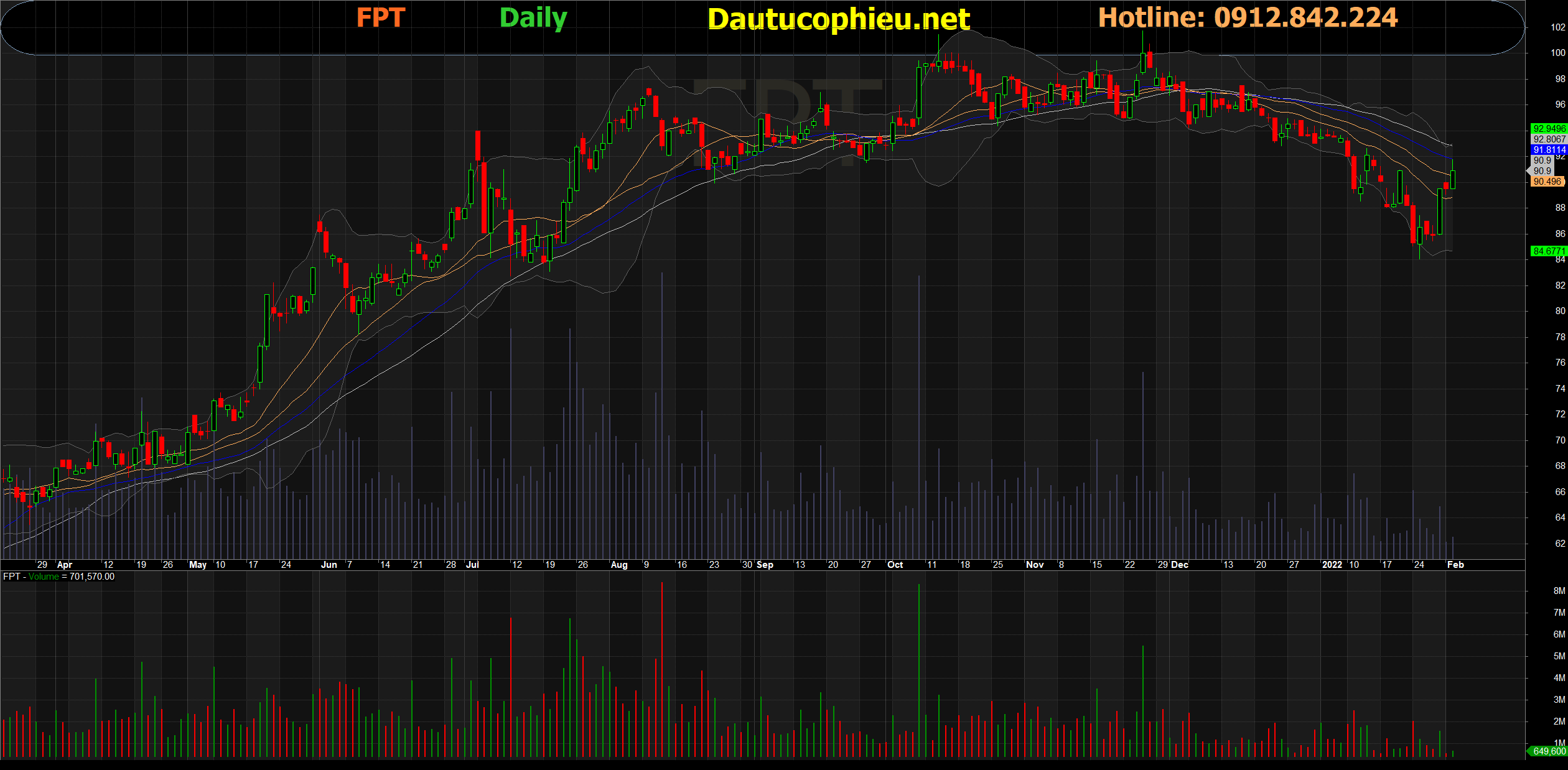The width and height of the screenshot is (1568, 770).
Task: Click the 8M level on volume axis
Action: pyautogui.click(x=1559, y=591)
